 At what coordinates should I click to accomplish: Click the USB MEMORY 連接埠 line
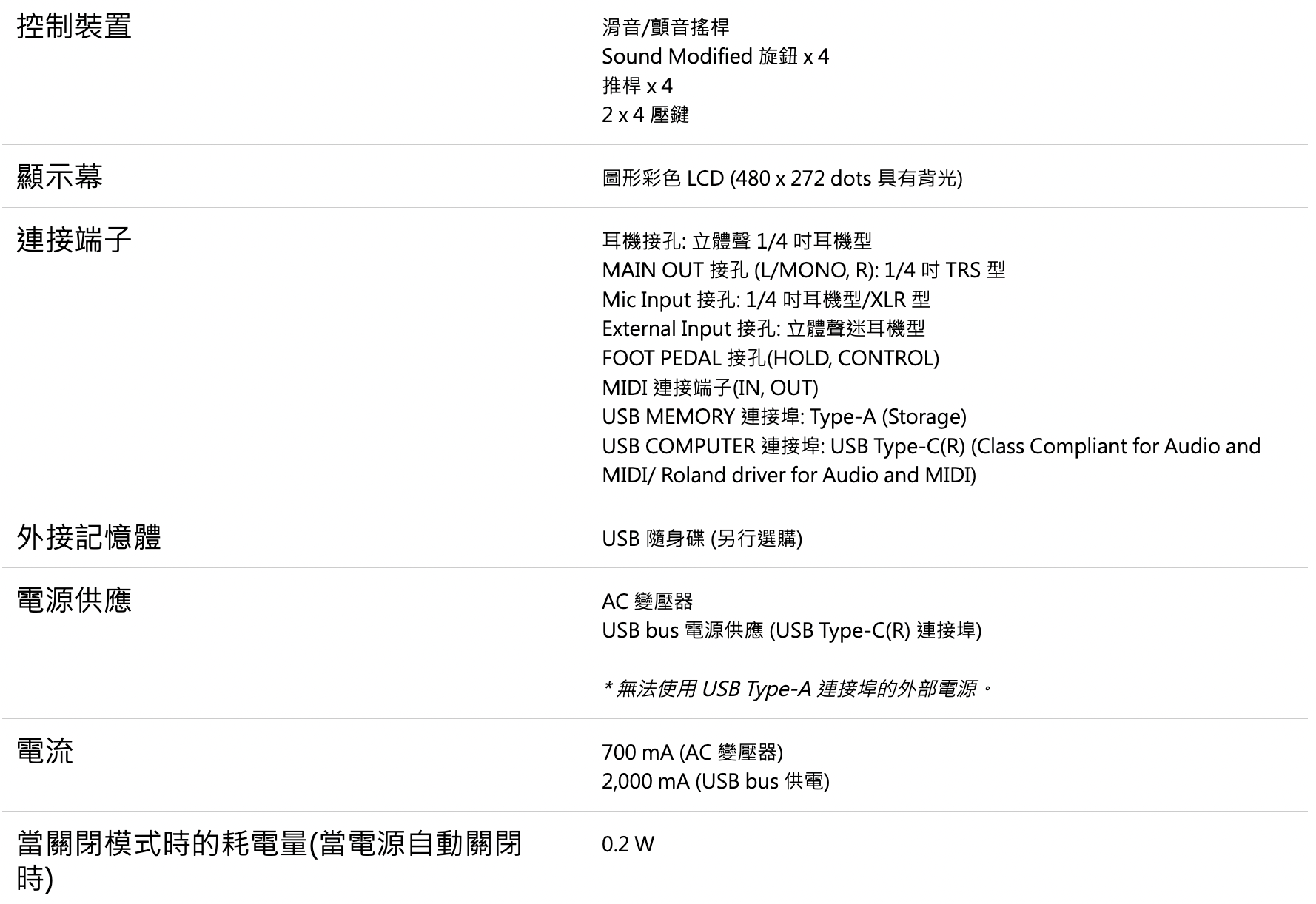[784, 417]
